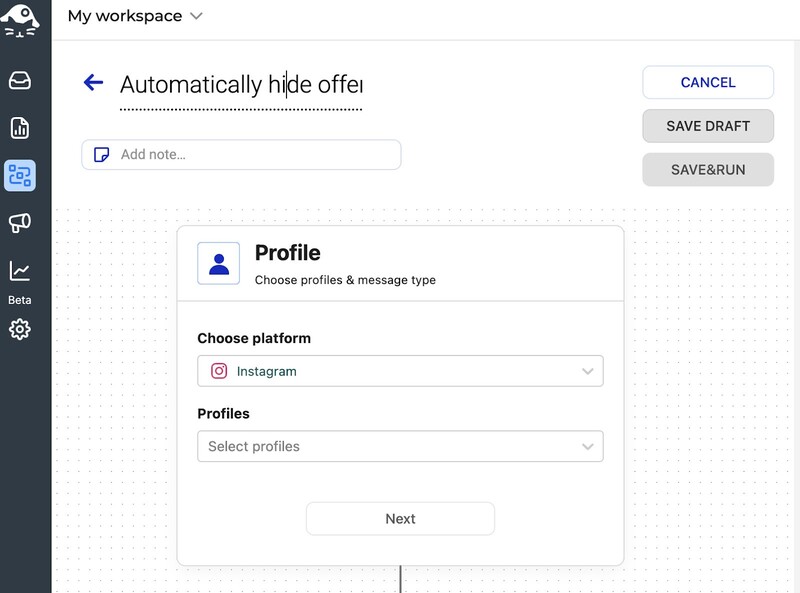Click the Beta label in sidebar
Viewport: 800px width, 593px height.
[20, 300]
